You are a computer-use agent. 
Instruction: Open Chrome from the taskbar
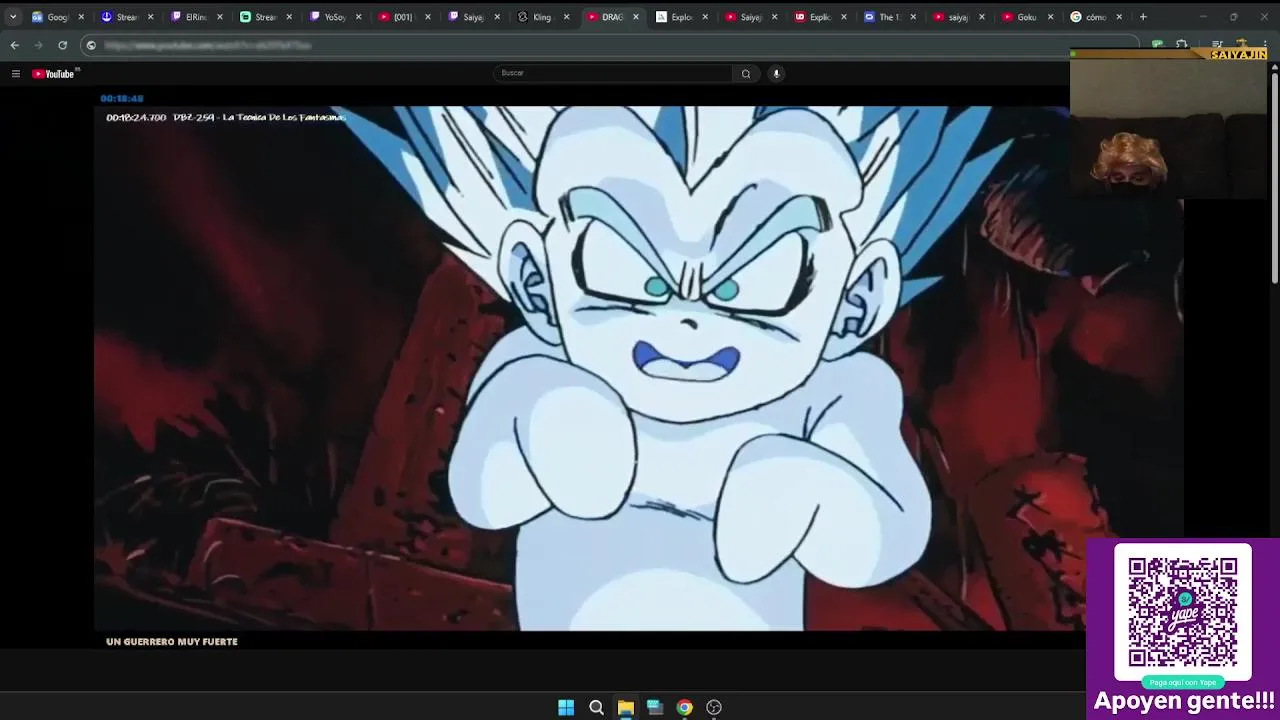(x=684, y=707)
